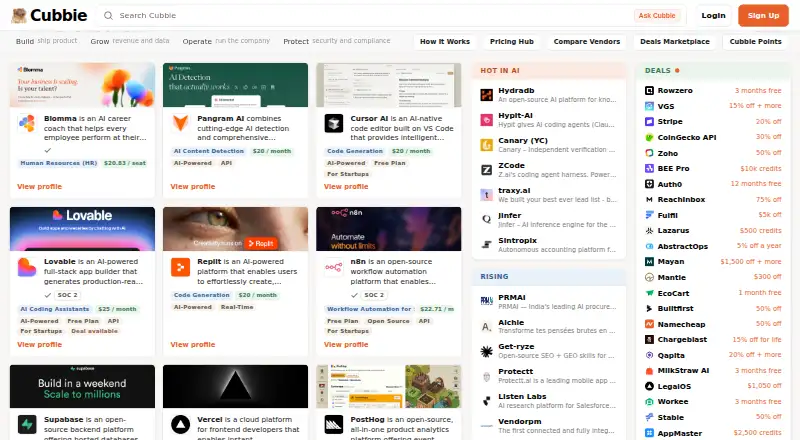View profile of Replit

[192, 345]
